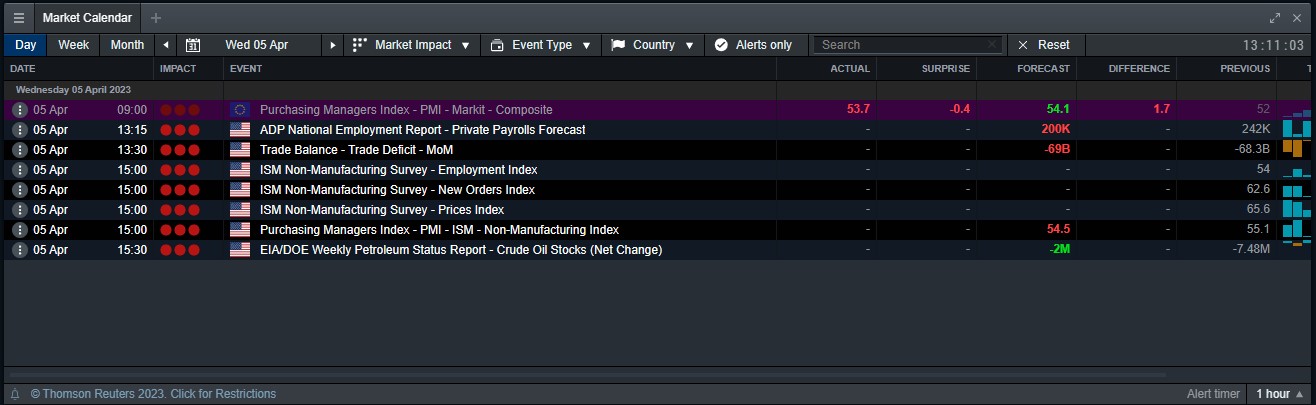Click the alert bell icon in footer

coord(15,394)
